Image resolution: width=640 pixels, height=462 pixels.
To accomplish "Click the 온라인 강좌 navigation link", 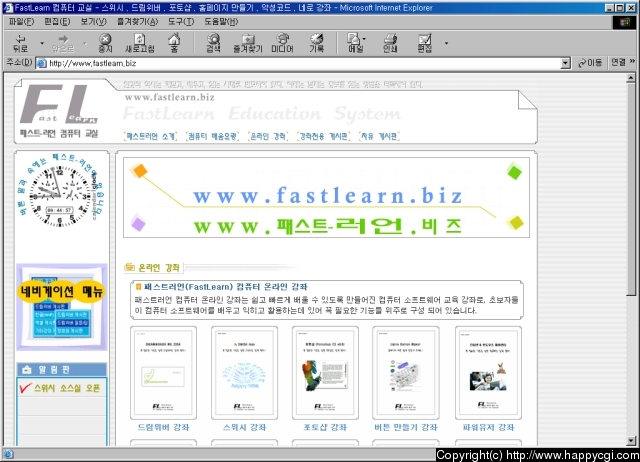I will [x=268, y=136].
